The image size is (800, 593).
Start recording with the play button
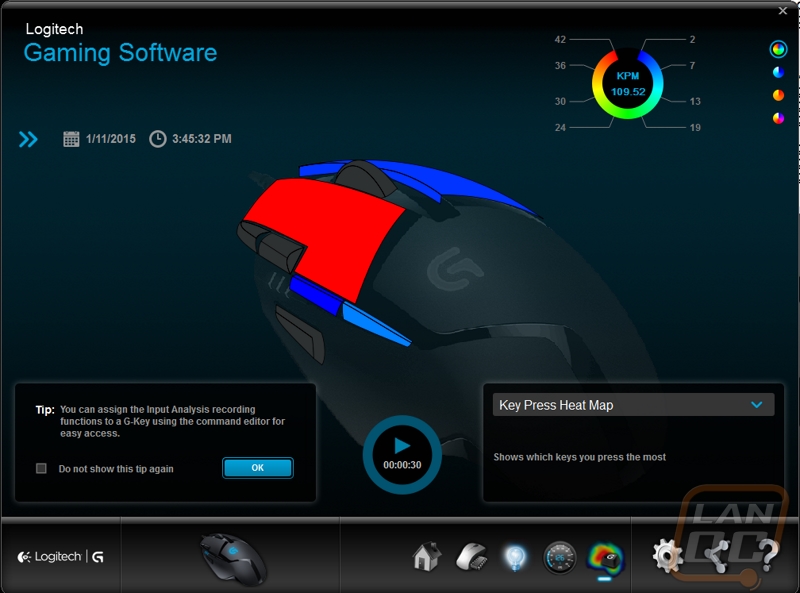(402, 446)
